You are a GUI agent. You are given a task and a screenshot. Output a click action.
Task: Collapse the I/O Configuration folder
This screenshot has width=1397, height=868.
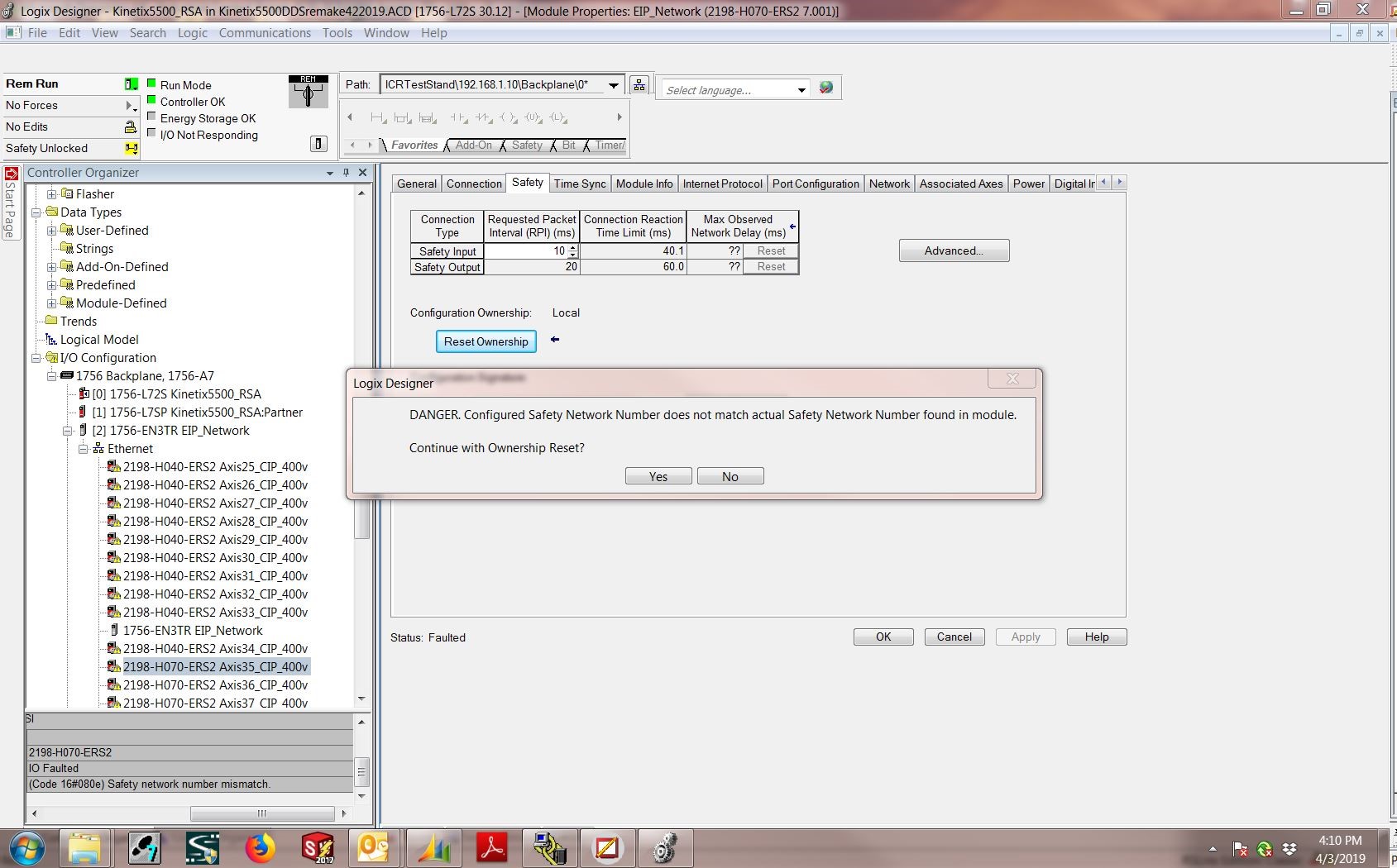tap(36, 358)
